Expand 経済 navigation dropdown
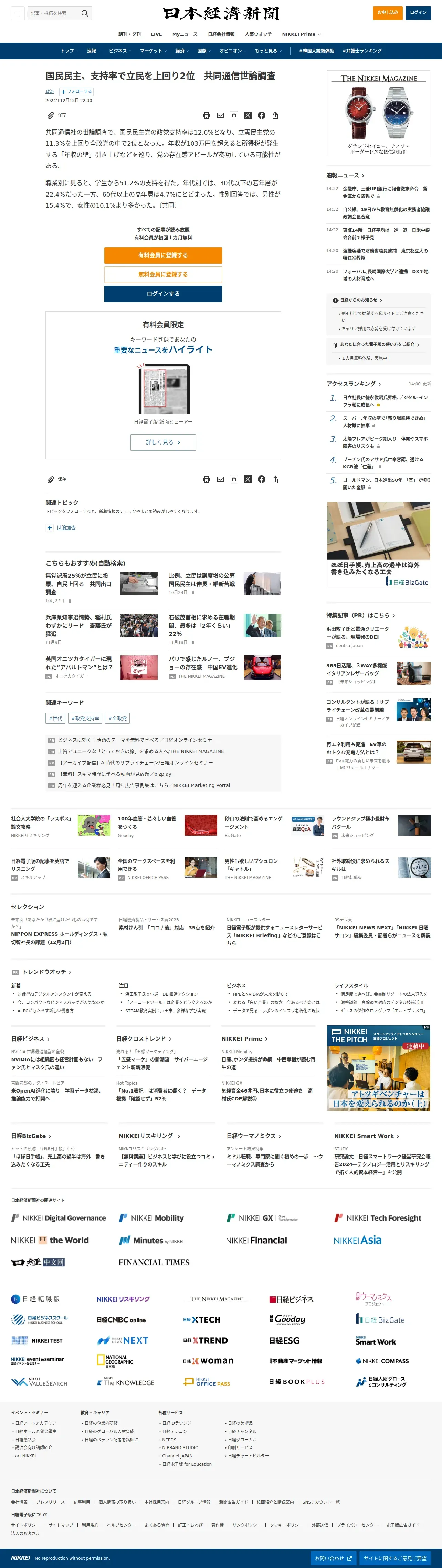The image size is (442, 1568). point(183,51)
